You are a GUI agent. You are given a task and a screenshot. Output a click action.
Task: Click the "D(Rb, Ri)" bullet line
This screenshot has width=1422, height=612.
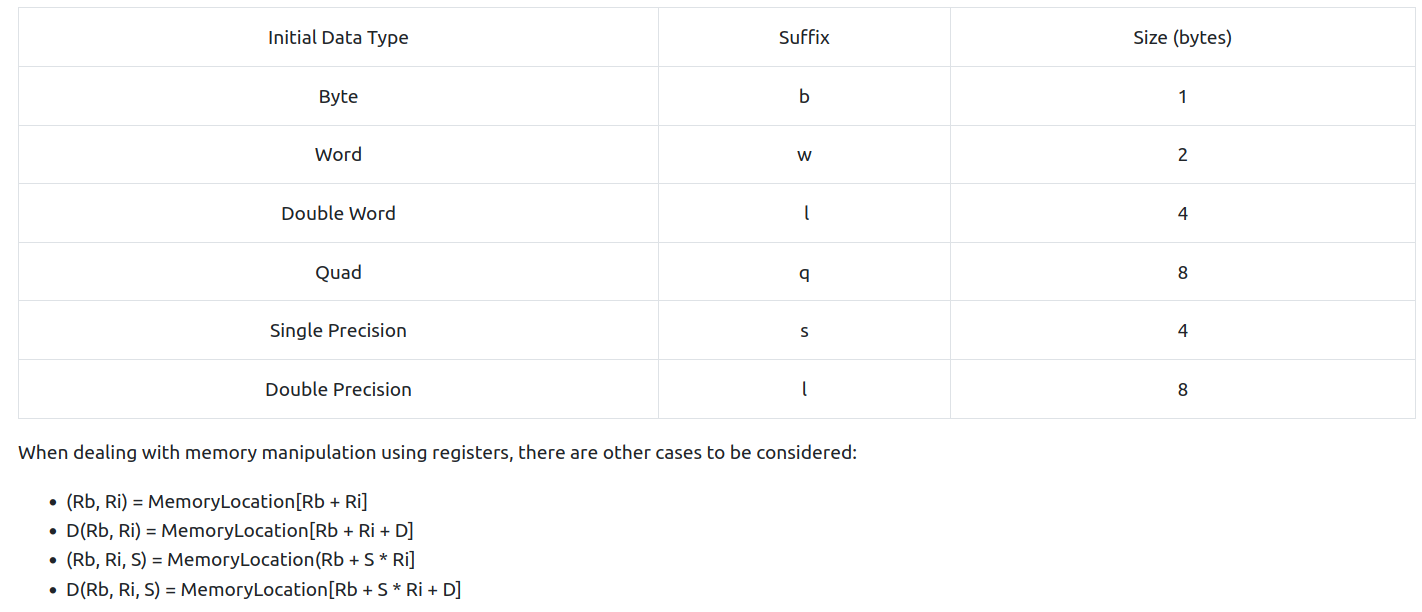[x=240, y=531]
